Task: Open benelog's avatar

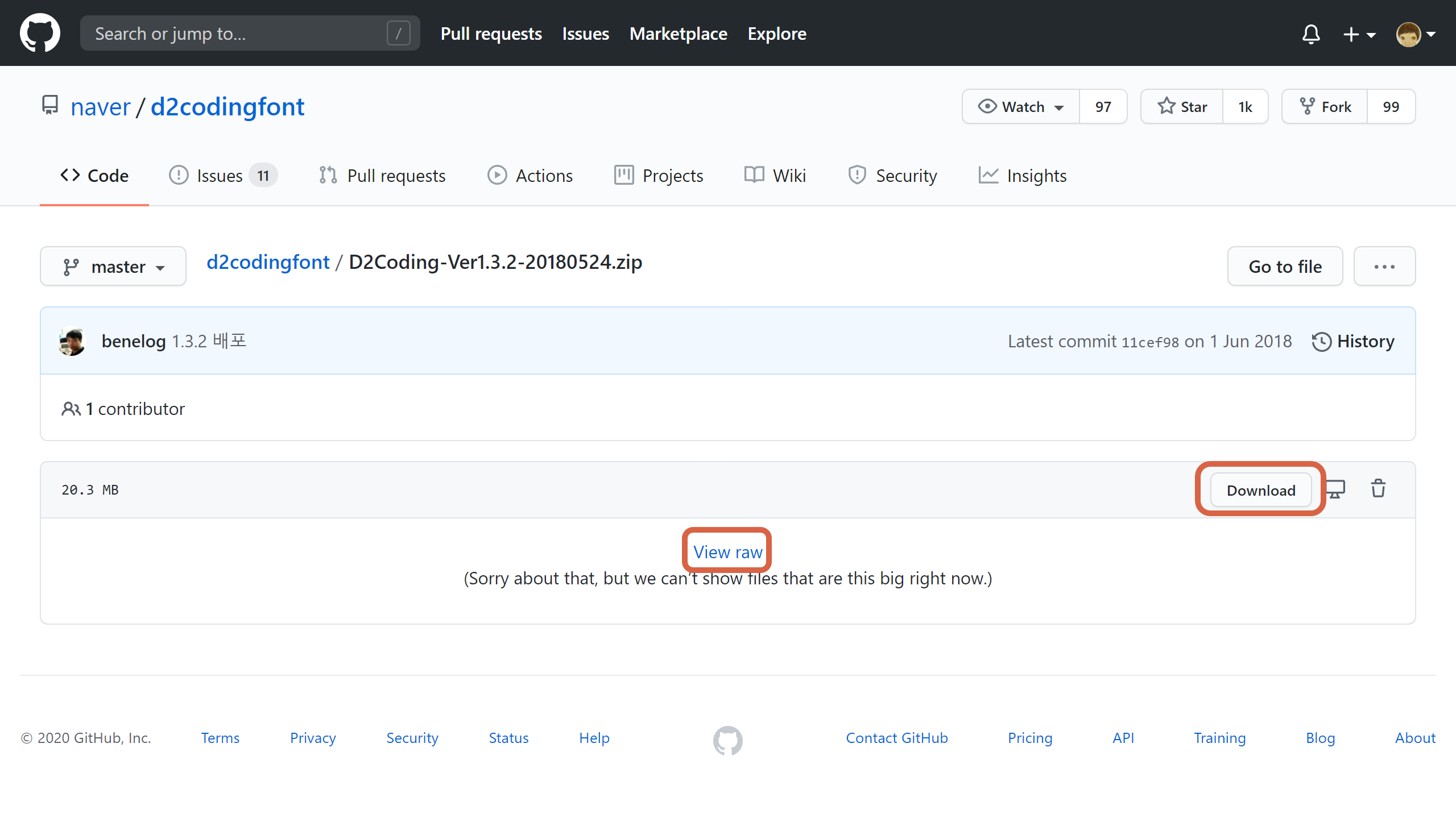Action: pos(72,341)
